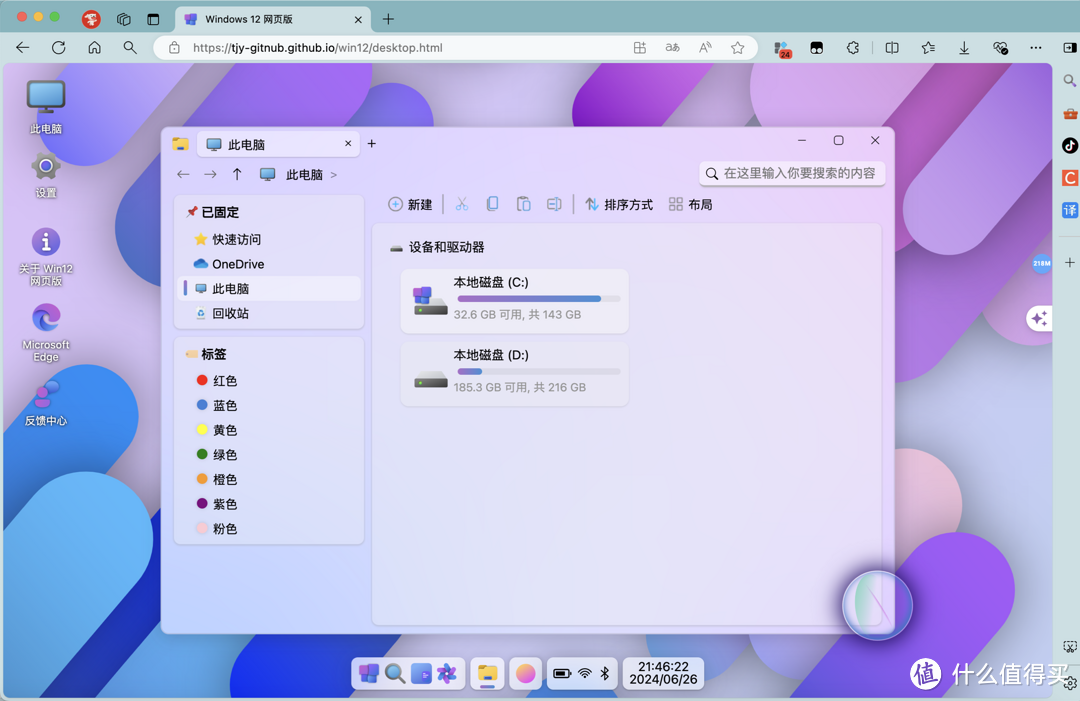This screenshot has width=1080, height=701.
Task: Close the 此电脑 explorer tab
Action: 348,143
